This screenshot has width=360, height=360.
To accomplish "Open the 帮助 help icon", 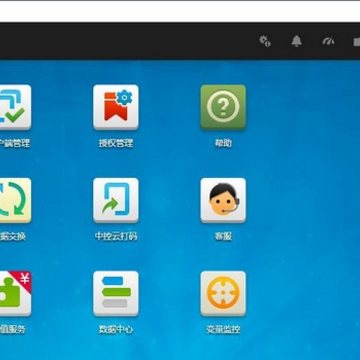I will 223,107.
